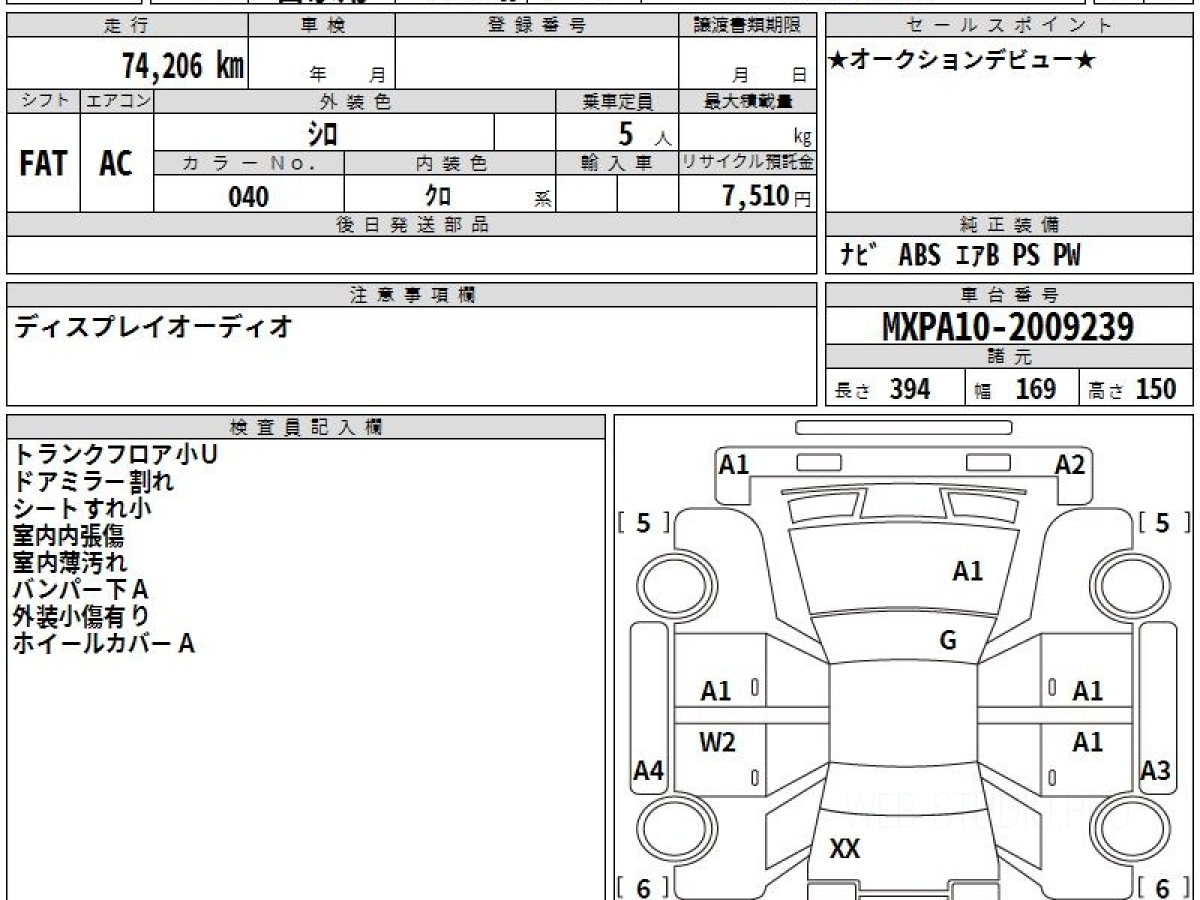
Task: Click the 譲渡書類期限 header
Action: (747, 26)
